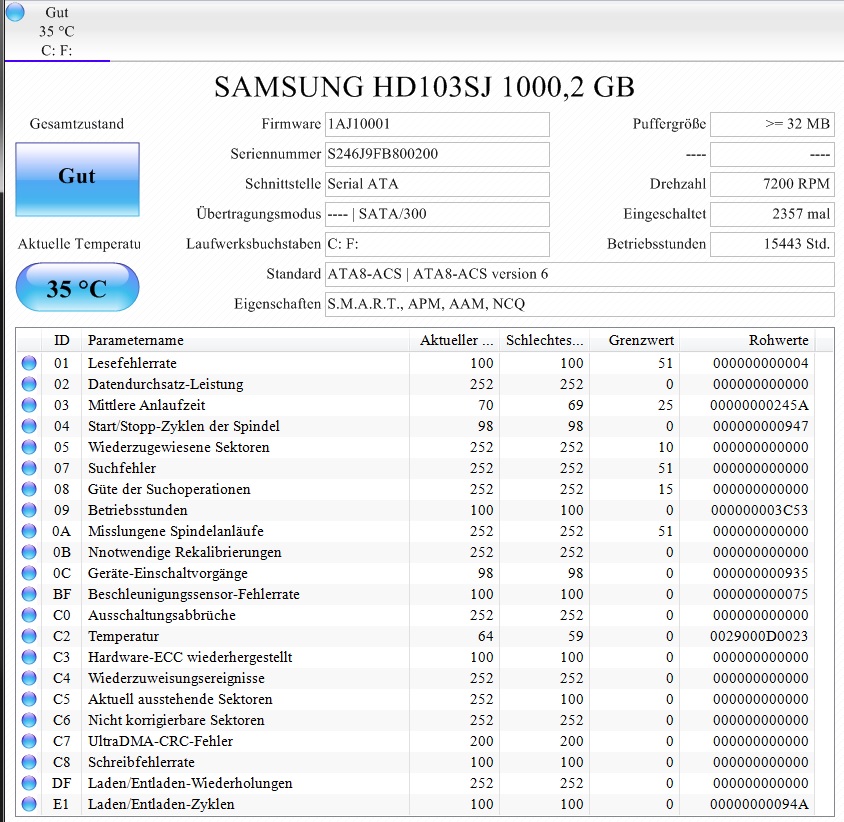Click the Seriennummer field S246J9FB800200
This screenshot has height=822, width=844.
click(437, 154)
